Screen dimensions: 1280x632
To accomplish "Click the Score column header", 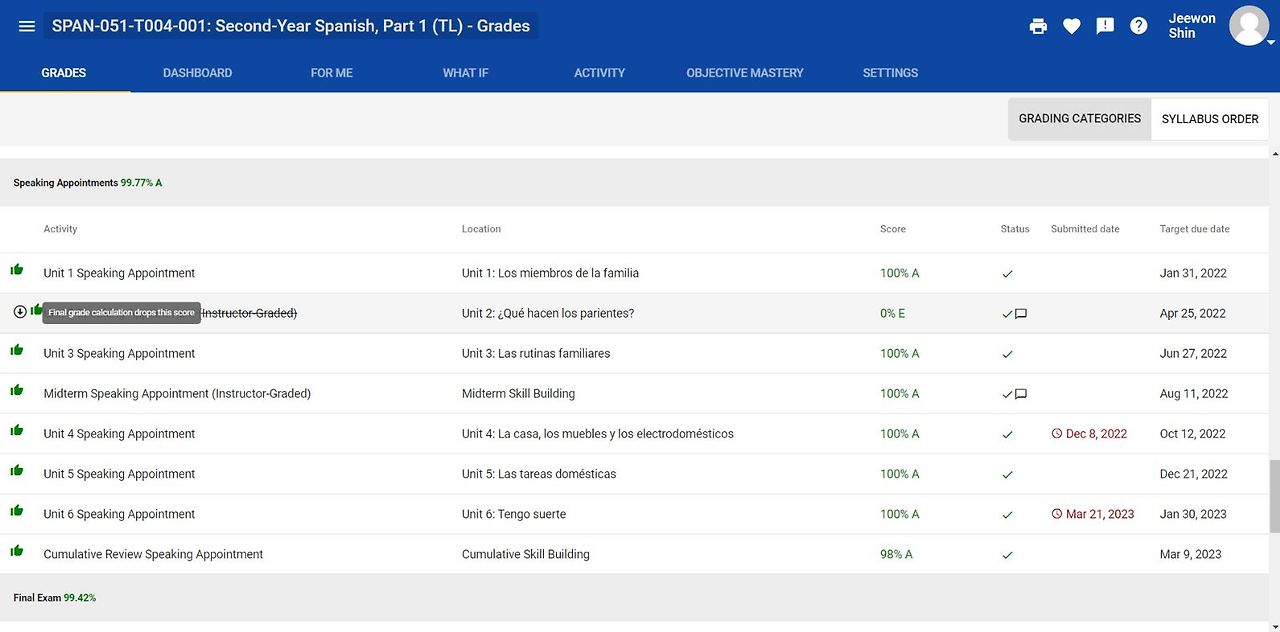I will (x=893, y=229).
